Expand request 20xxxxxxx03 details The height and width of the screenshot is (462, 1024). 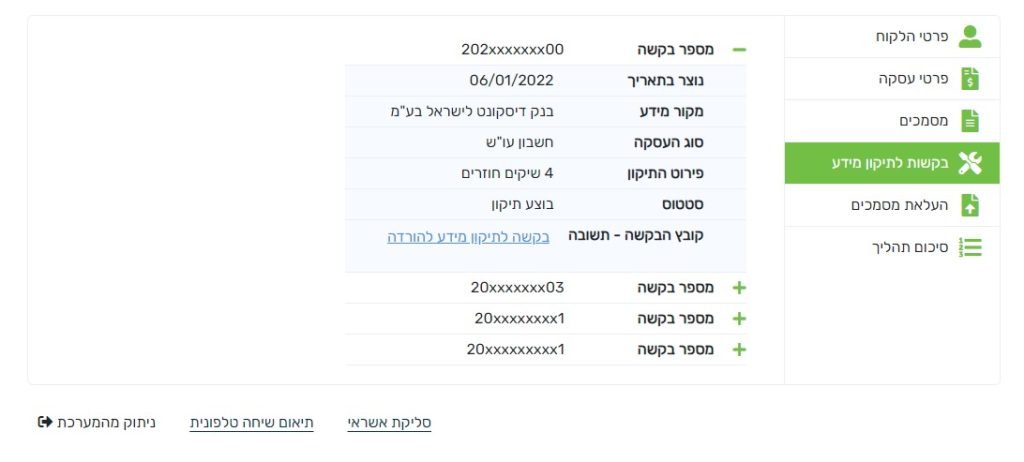coord(739,288)
